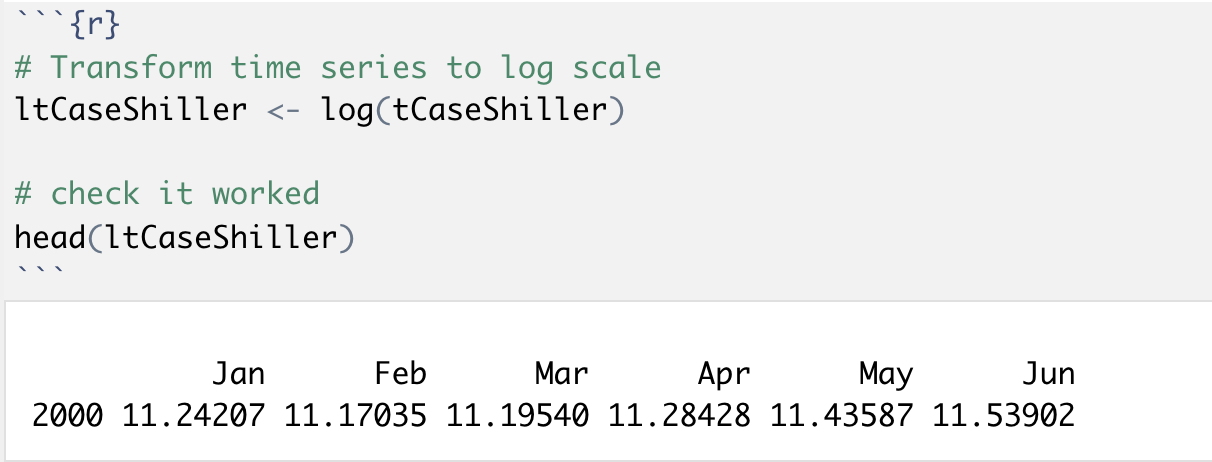Click the April value 11.28428

[x=680, y=415]
